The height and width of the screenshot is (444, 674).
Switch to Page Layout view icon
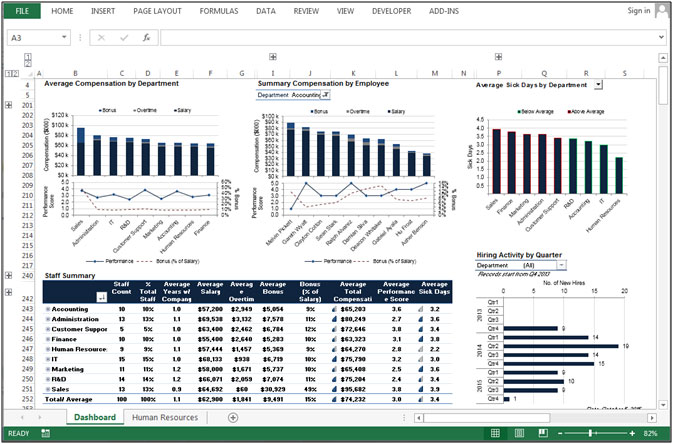click(x=519, y=433)
